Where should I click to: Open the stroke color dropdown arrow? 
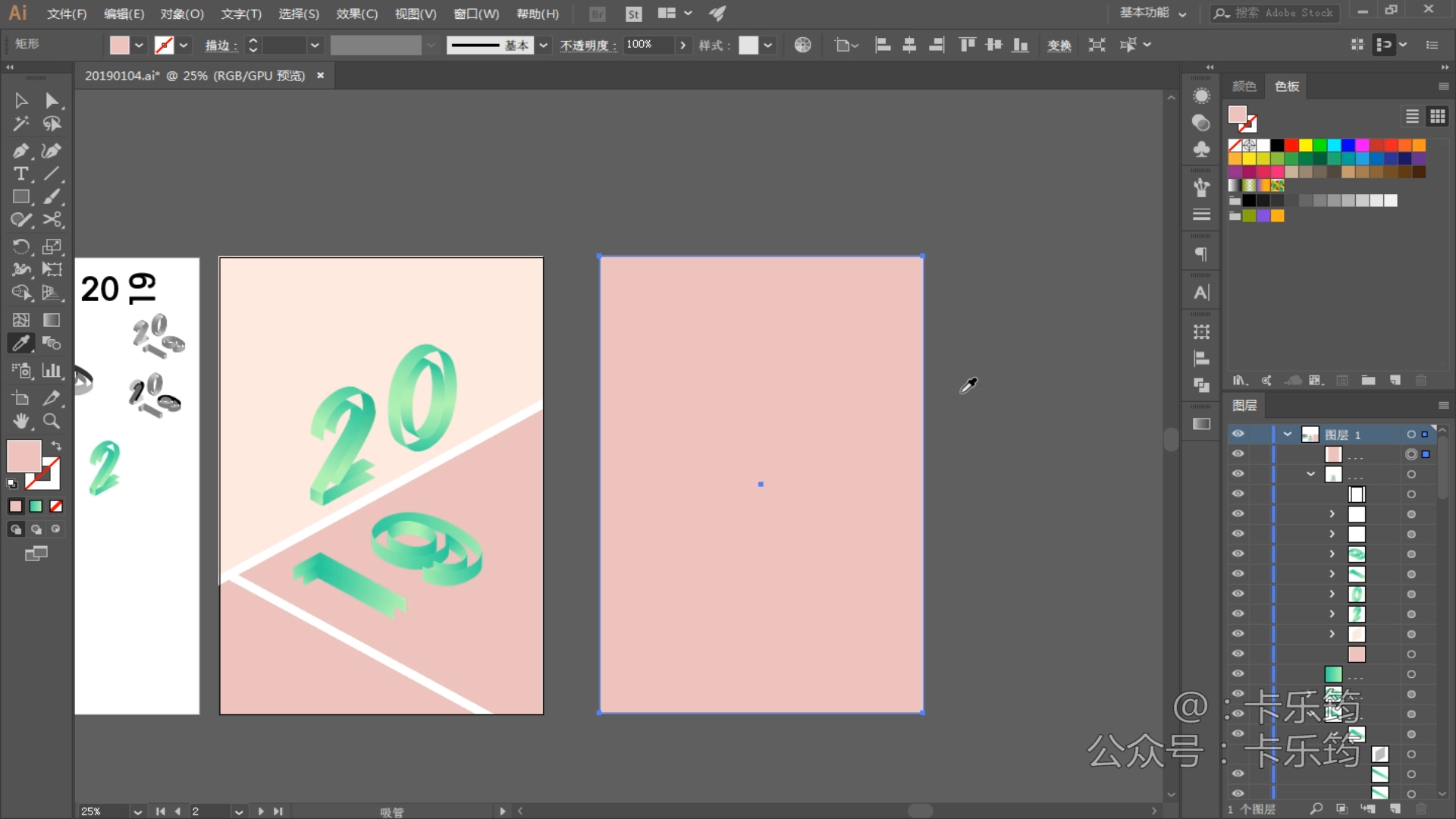(184, 45)
